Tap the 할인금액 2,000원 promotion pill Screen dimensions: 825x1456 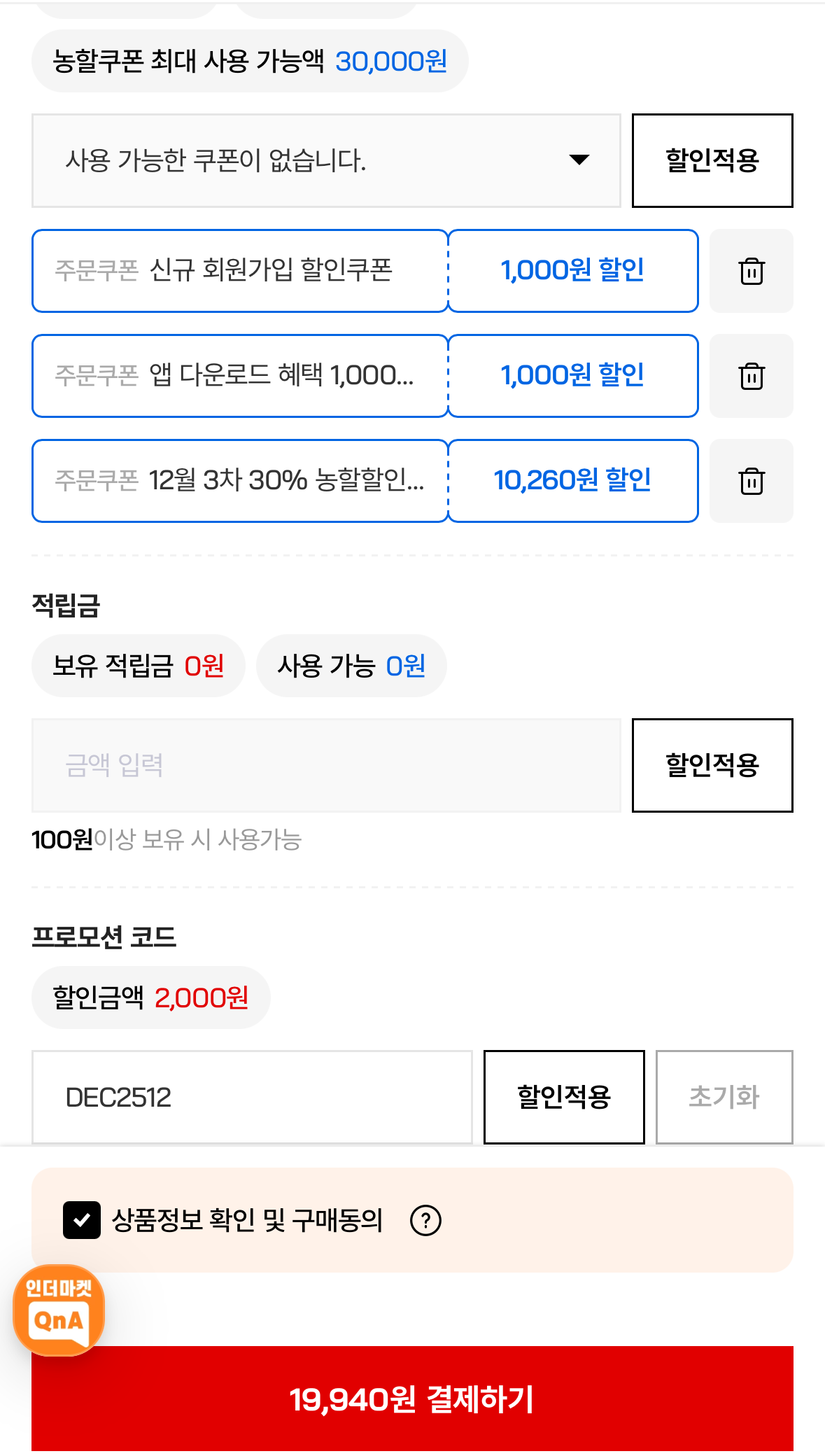[x=151, y=997]
